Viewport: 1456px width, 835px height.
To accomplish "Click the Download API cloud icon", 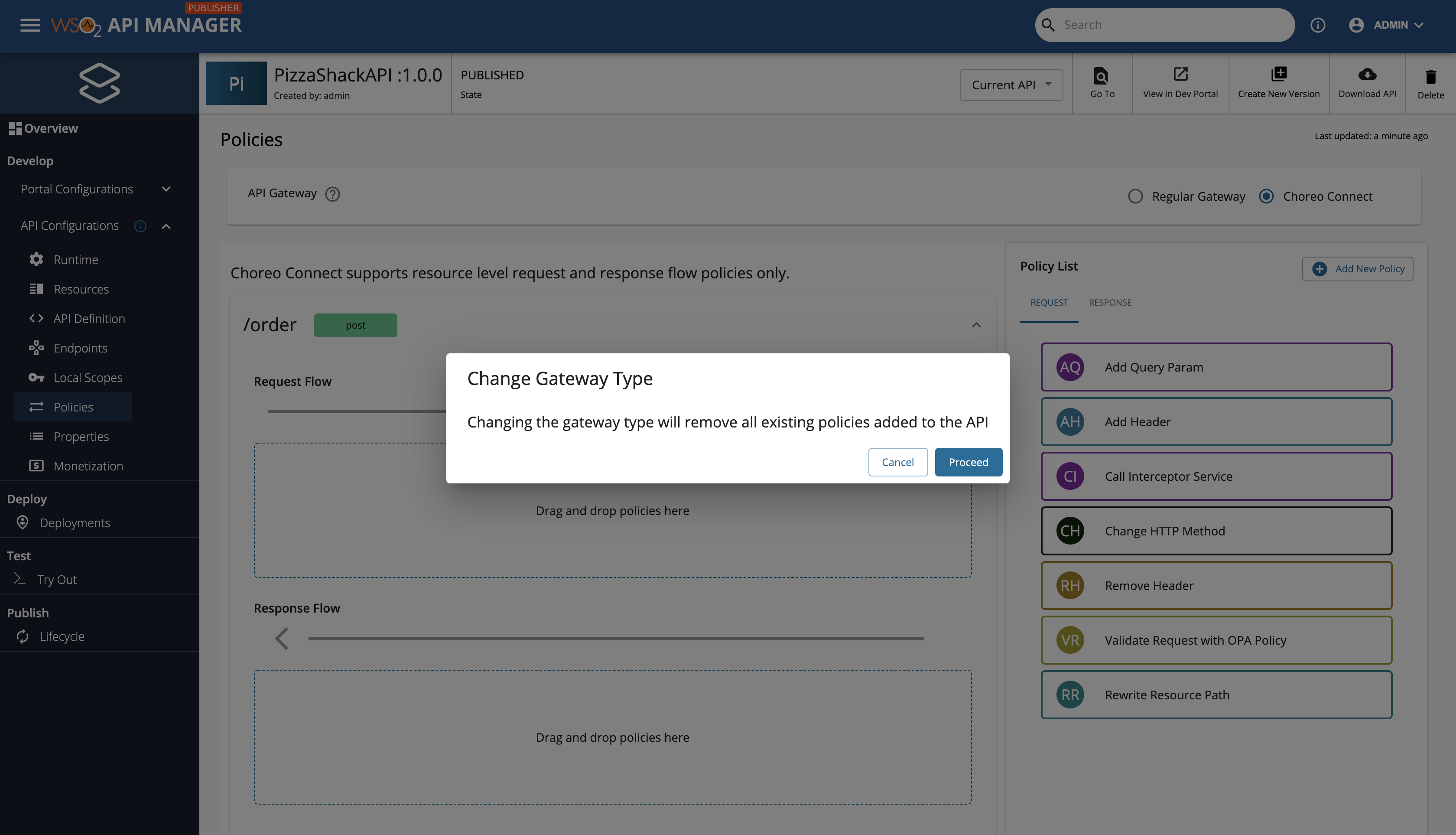I will tap(1367, 75).
